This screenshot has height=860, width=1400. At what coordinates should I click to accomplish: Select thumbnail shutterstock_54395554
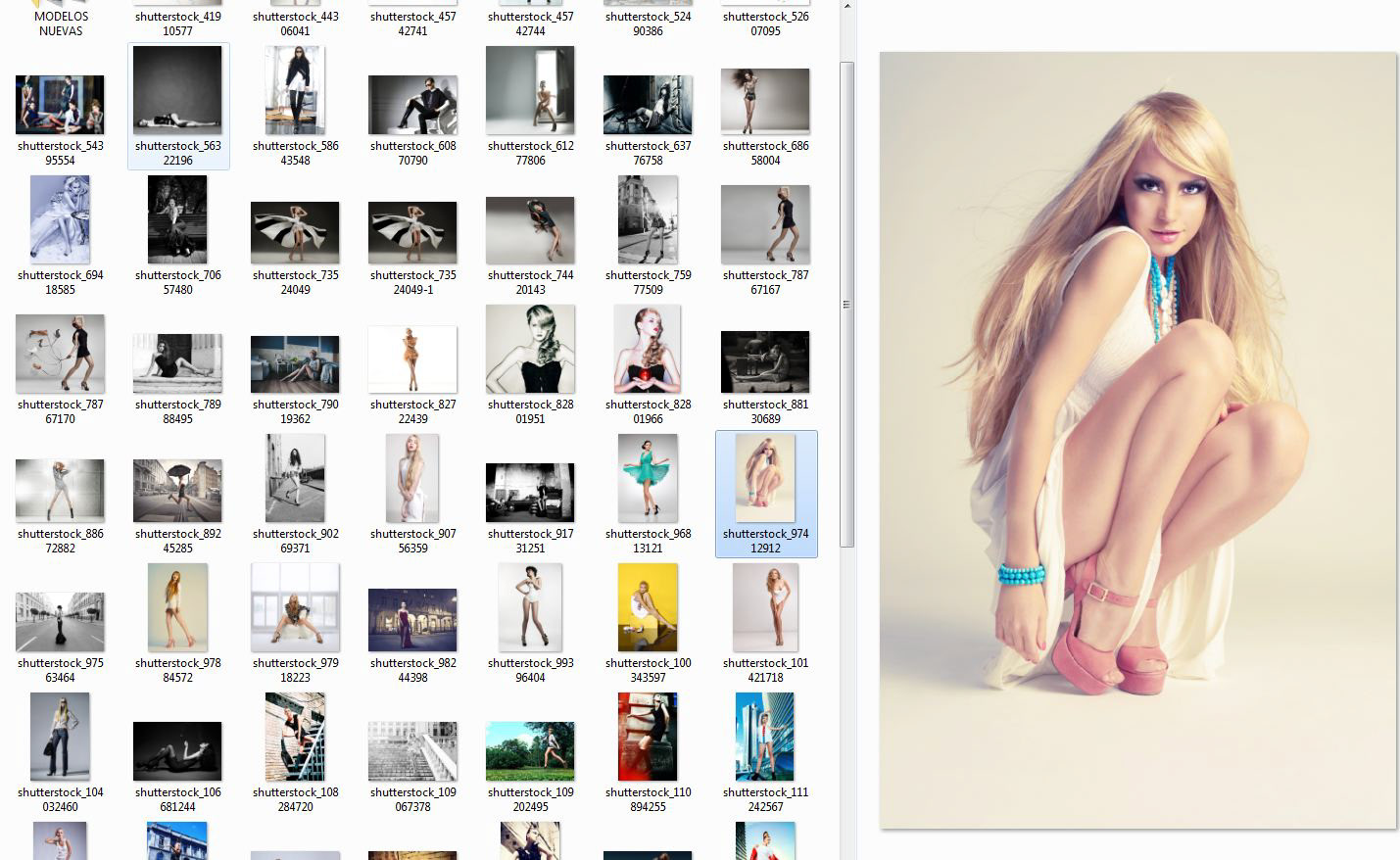(x=60, y=105)
